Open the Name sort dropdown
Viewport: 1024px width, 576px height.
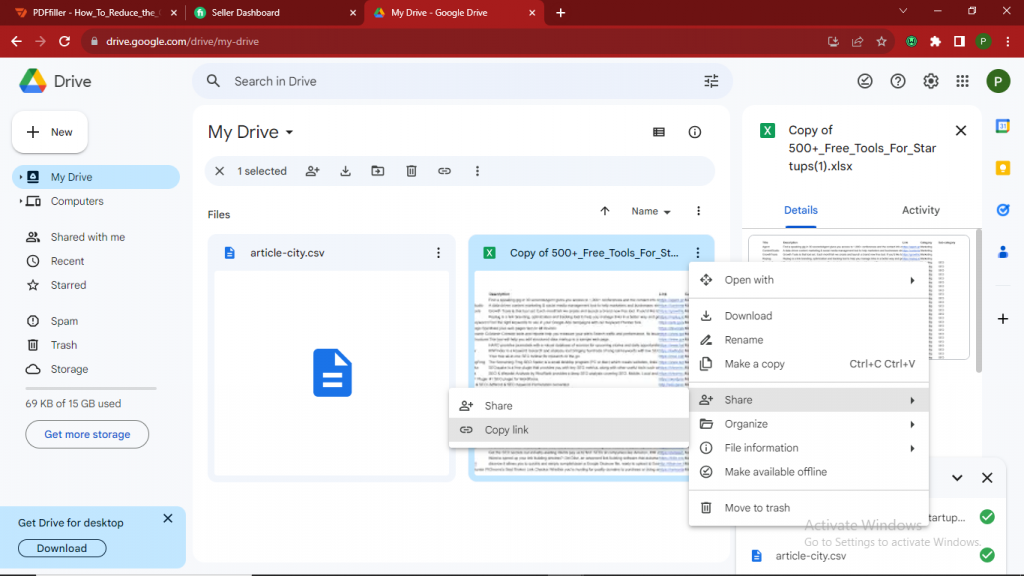(x=648, y=211)
